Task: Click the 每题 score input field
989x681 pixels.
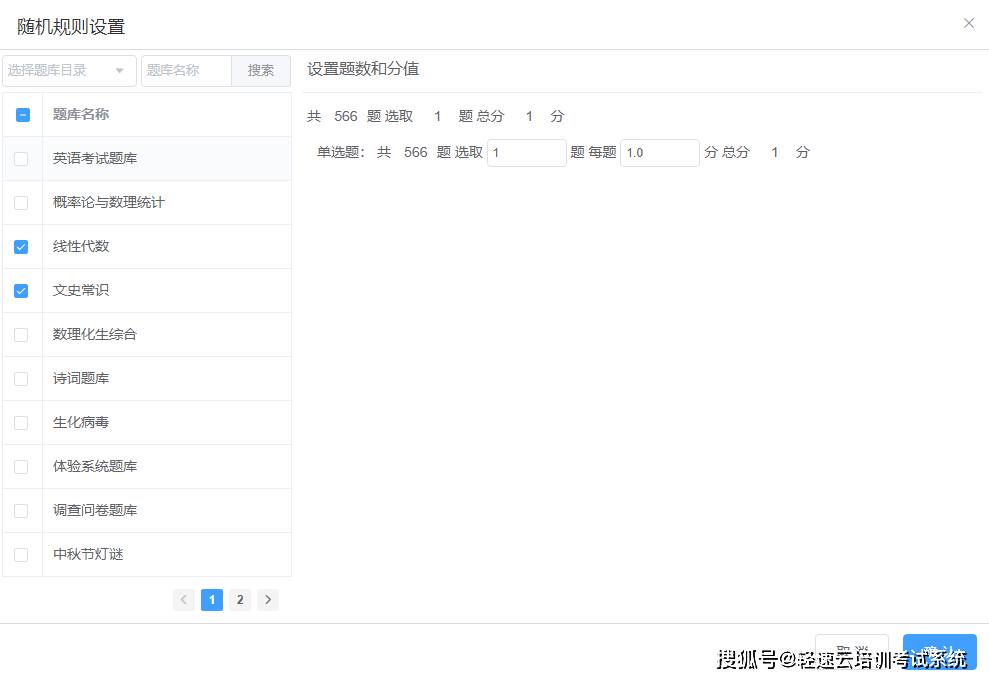Action: click(x=660, y=153)
